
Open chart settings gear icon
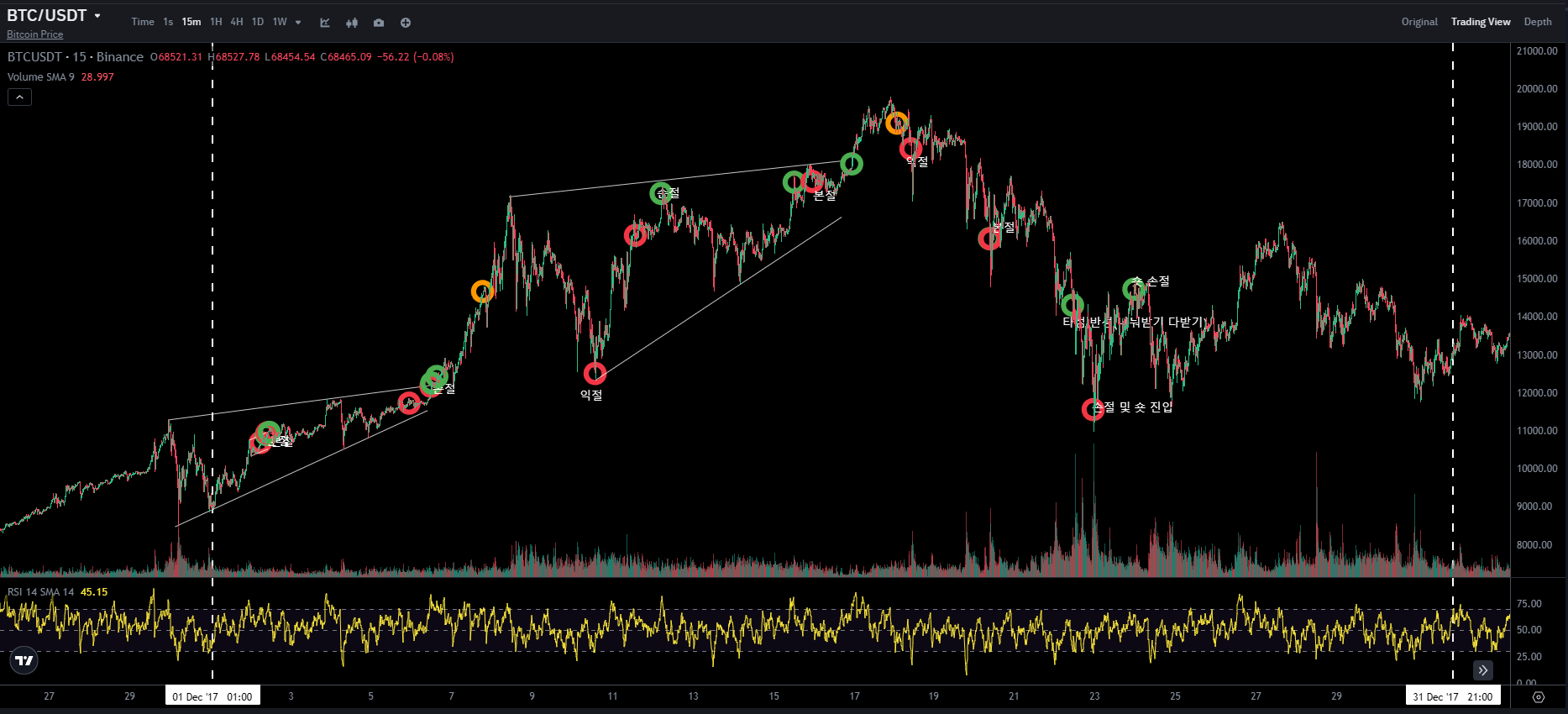[1539, 697]
